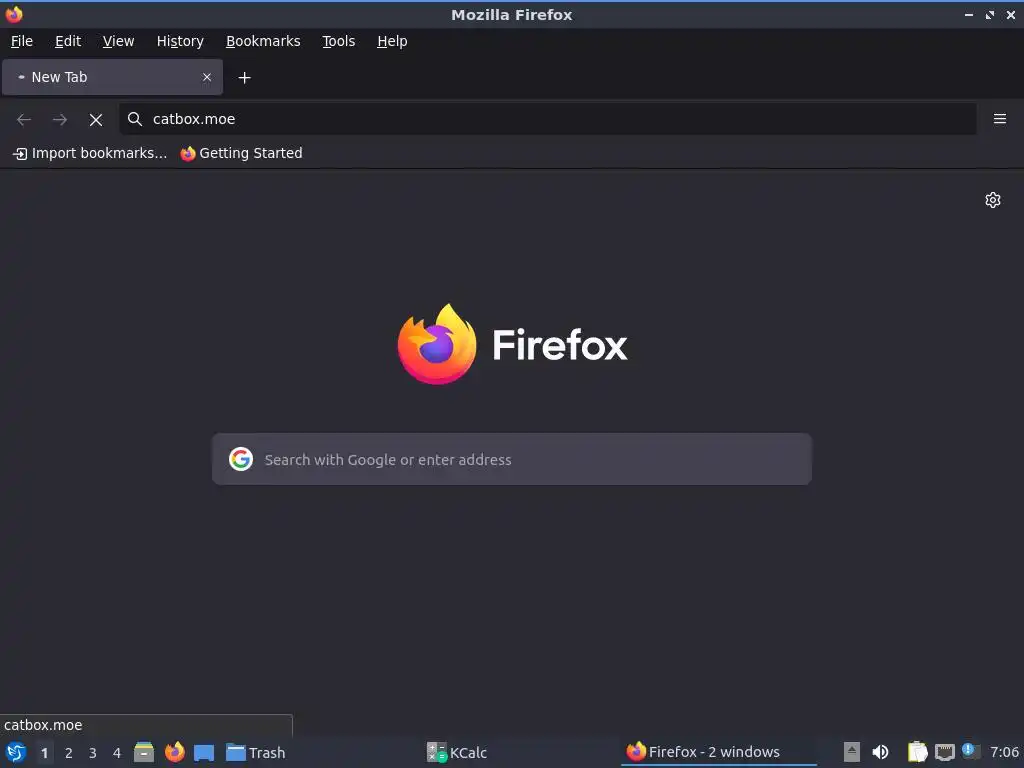The width and height of the screenshot is (1024, 768).
Task: Click the update notification tray icon
Action: coord(971,751)
